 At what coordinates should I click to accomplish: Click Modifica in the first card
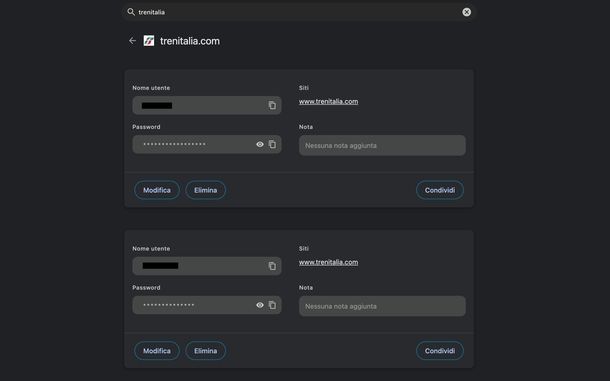[x=157, y=190]
